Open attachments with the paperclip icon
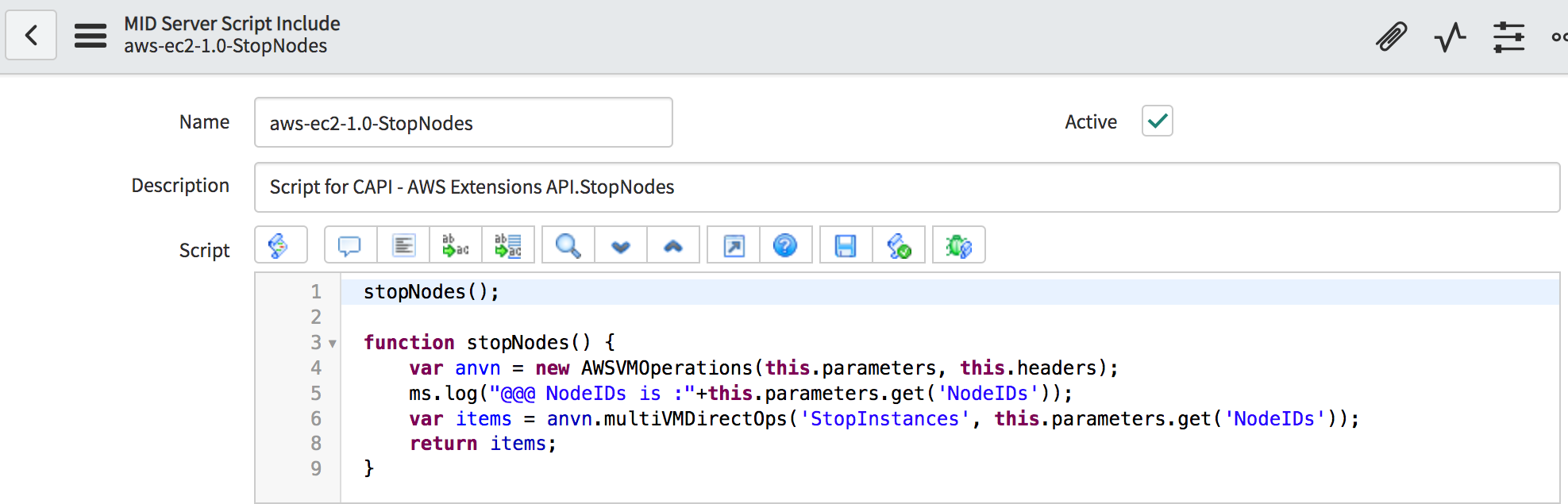1568x504 pixels. pos(1391,37)
